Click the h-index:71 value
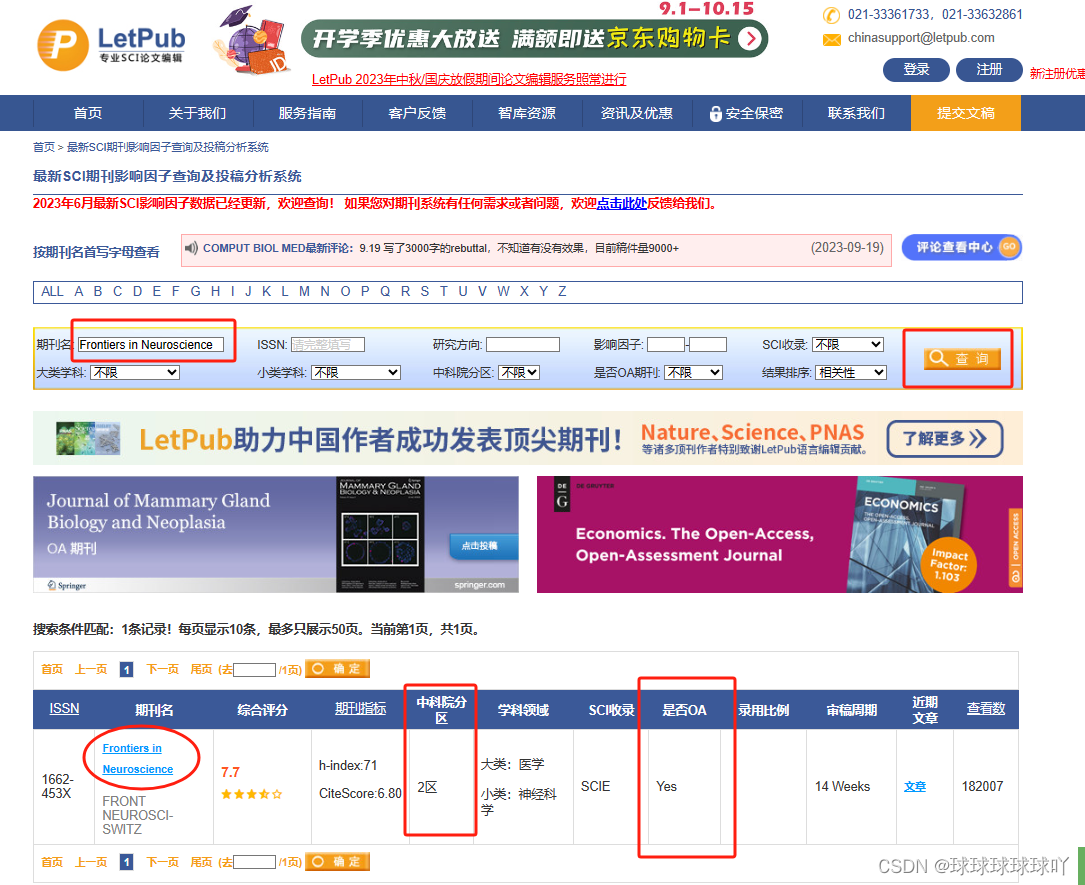Screen dimensions: 1085x885 [348, 765]
